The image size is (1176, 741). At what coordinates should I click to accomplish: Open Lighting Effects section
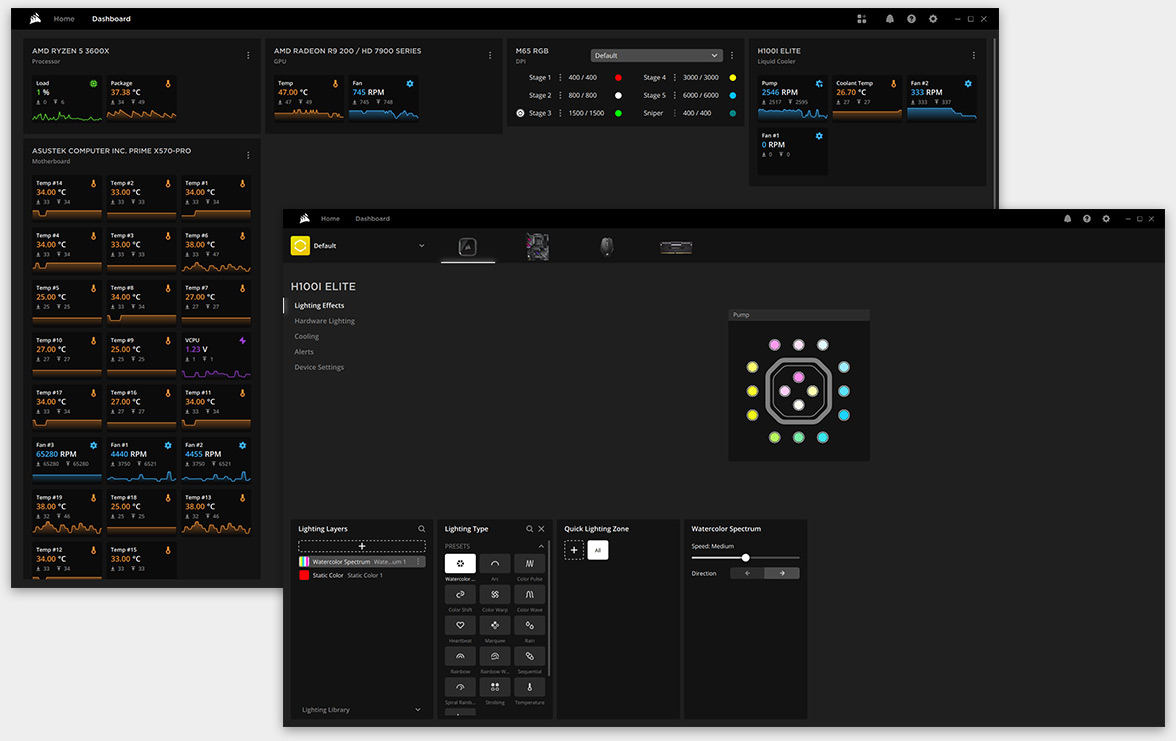pyautogui.click(x=320, y=305)
